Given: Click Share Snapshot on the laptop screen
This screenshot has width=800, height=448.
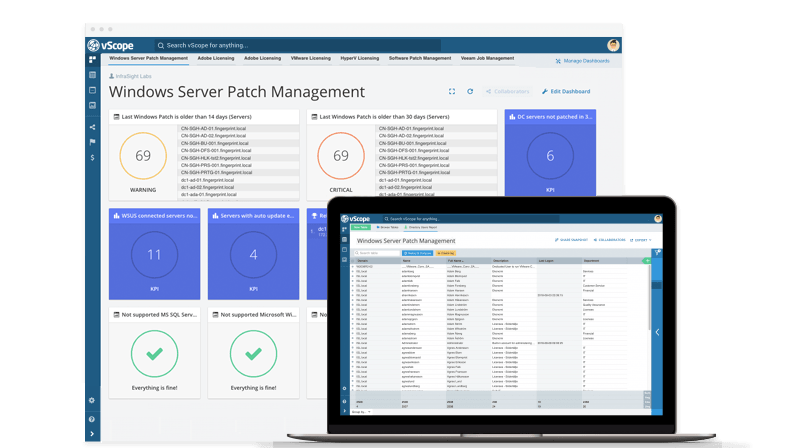Looking at the screenshot, I should (x=571, y=240).
